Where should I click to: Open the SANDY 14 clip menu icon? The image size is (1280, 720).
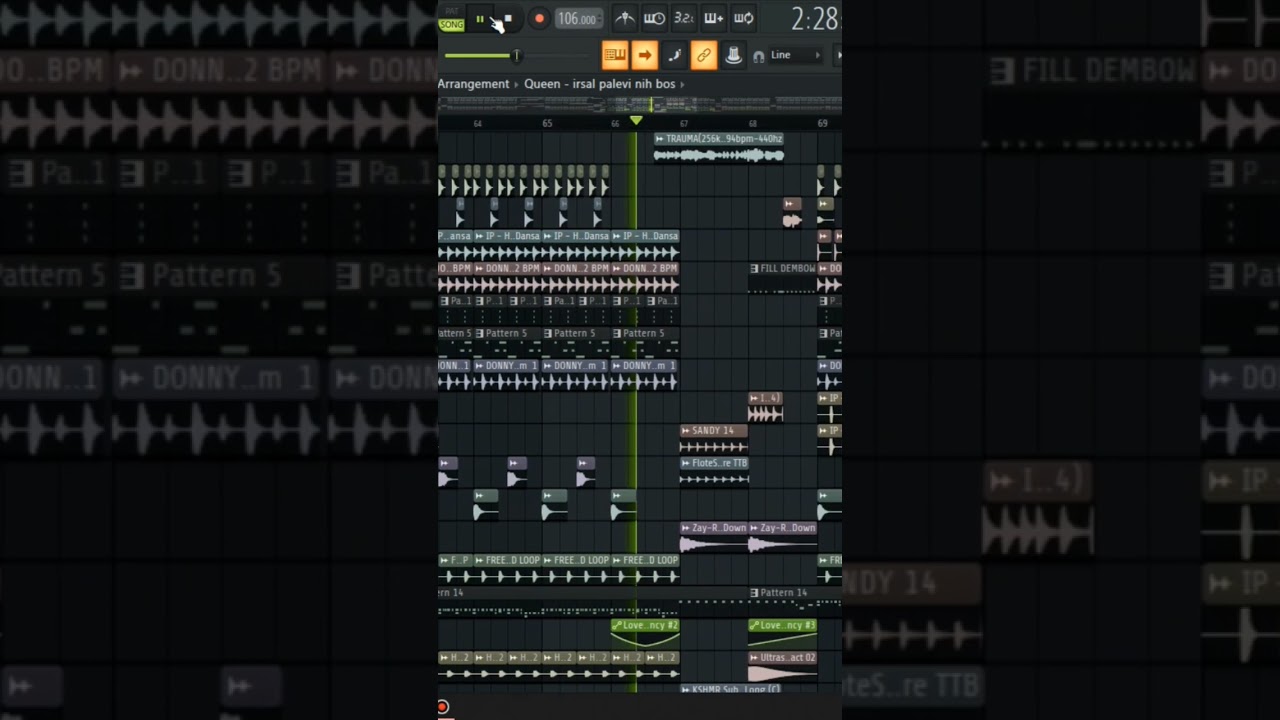[x=686, y=431]
